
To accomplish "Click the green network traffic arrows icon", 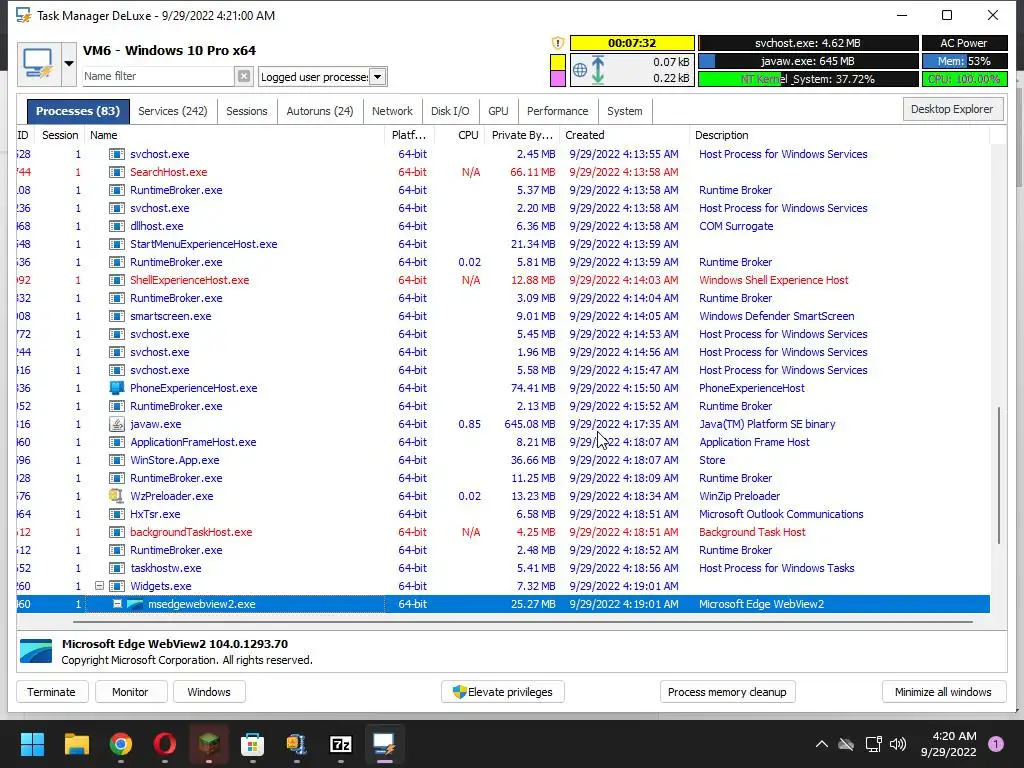I will pyautogui.click(x=598, y=70).
